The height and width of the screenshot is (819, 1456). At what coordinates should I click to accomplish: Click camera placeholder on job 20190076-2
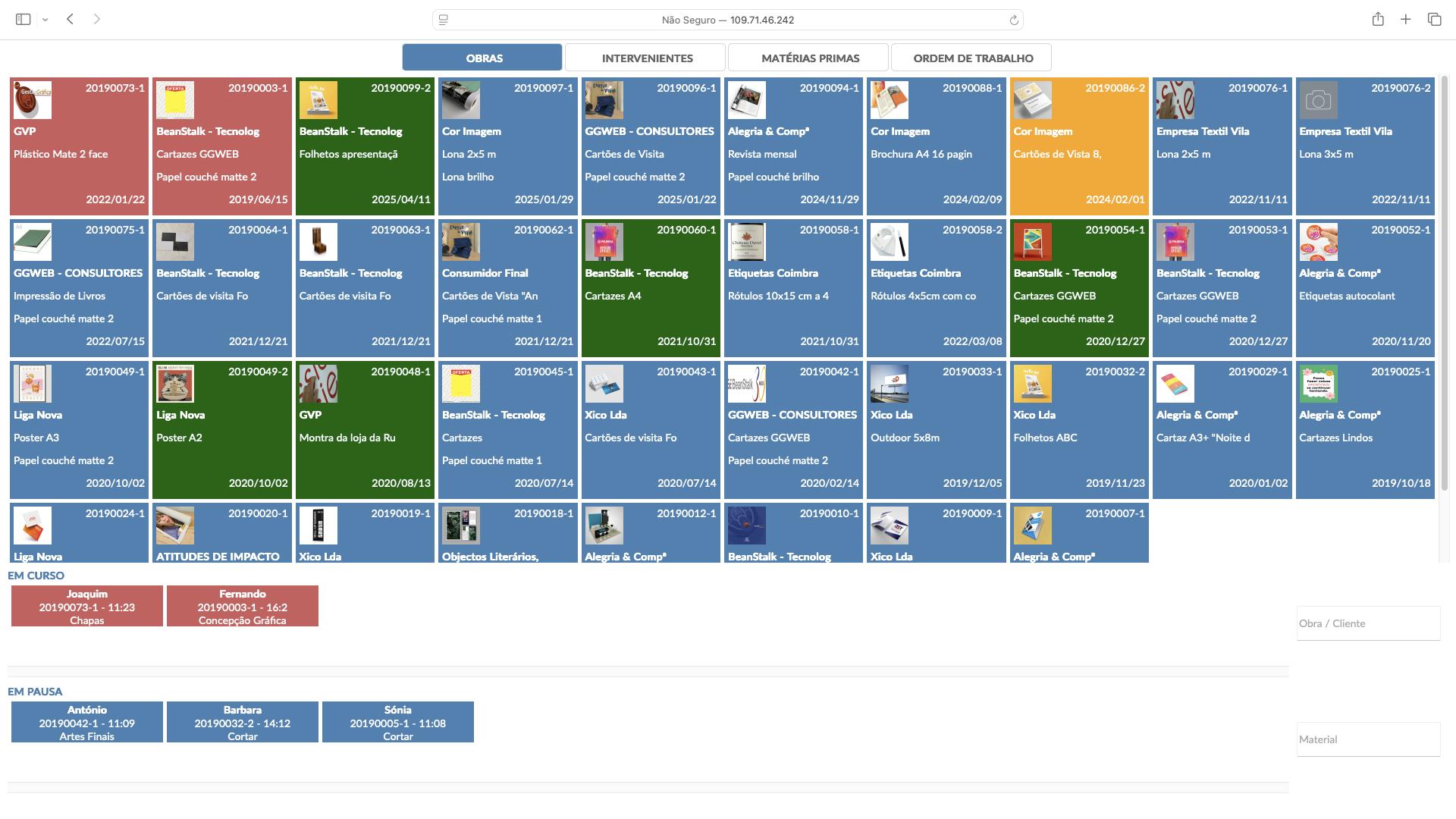(x=1318, y=100)
